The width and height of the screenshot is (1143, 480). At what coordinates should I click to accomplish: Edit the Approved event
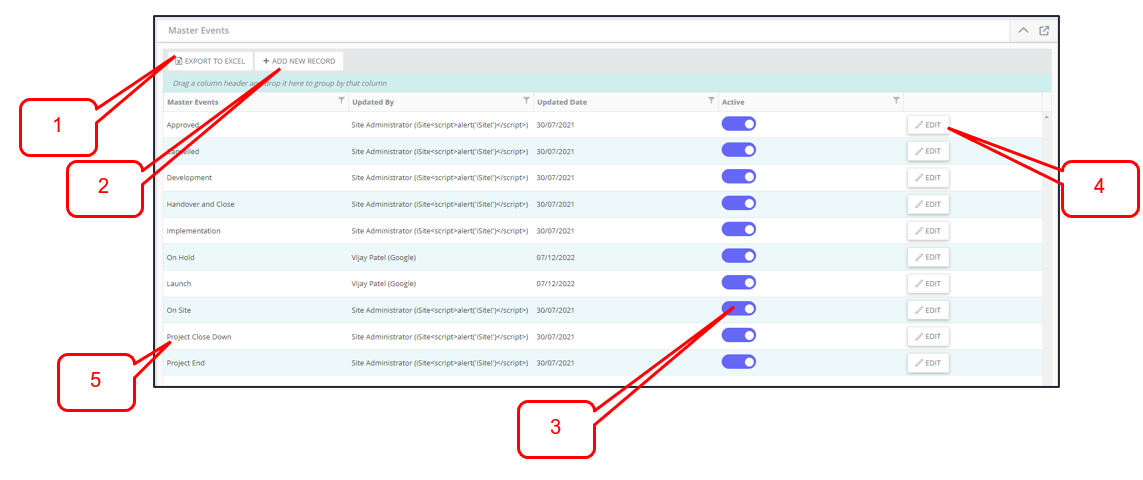point(928,125)
